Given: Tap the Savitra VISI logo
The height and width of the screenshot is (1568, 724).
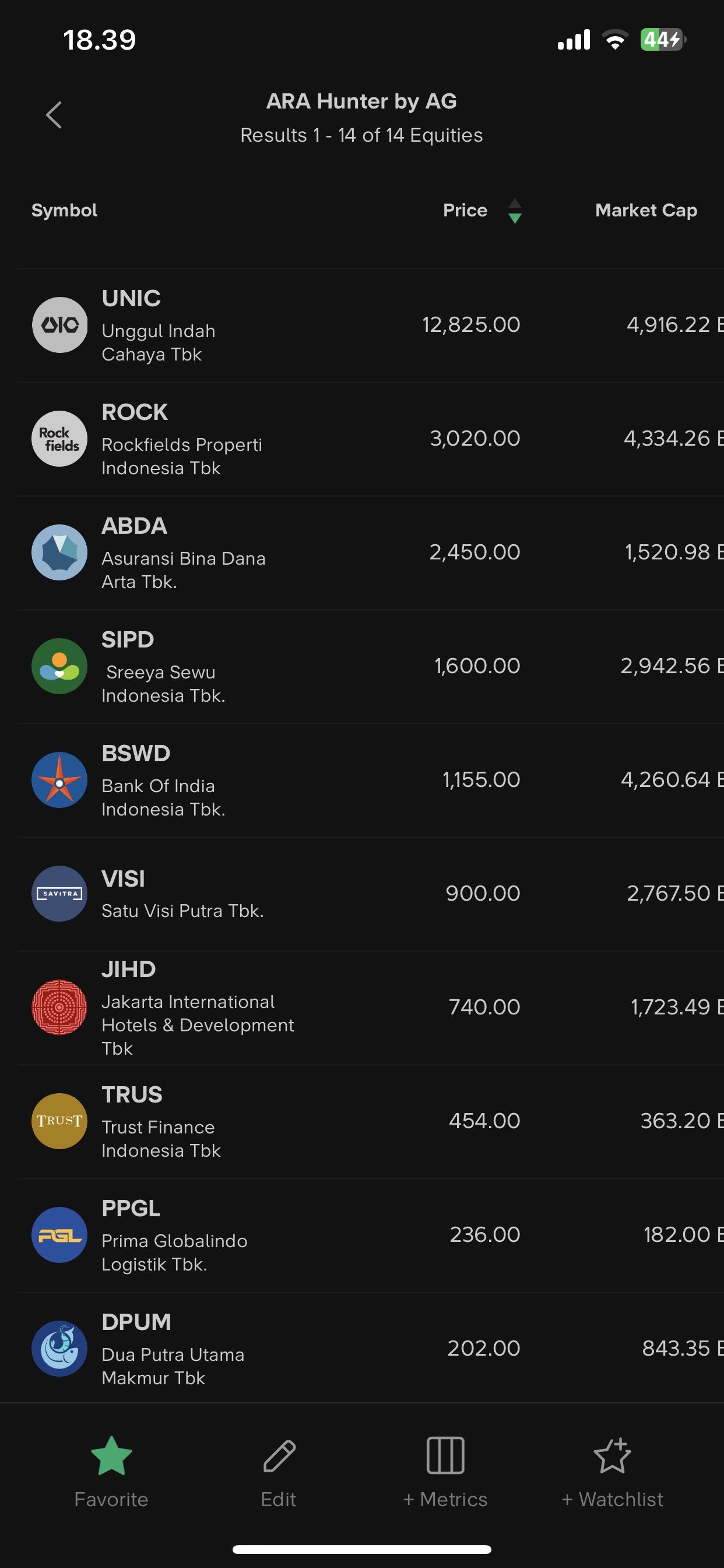Looking at the screenshot, I should 59,894.
